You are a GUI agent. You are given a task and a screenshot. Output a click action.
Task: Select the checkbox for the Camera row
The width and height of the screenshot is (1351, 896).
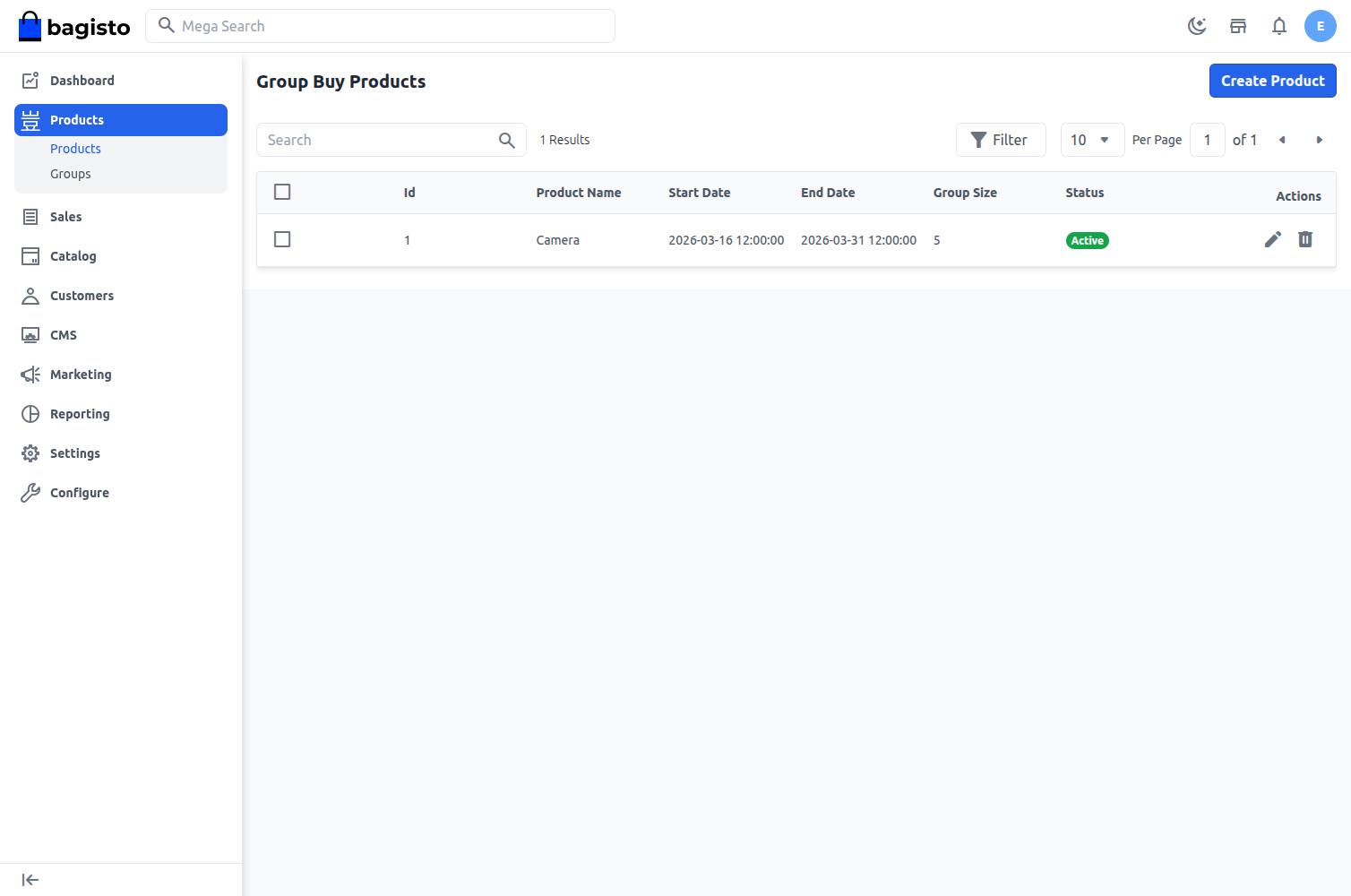(282, 239)
